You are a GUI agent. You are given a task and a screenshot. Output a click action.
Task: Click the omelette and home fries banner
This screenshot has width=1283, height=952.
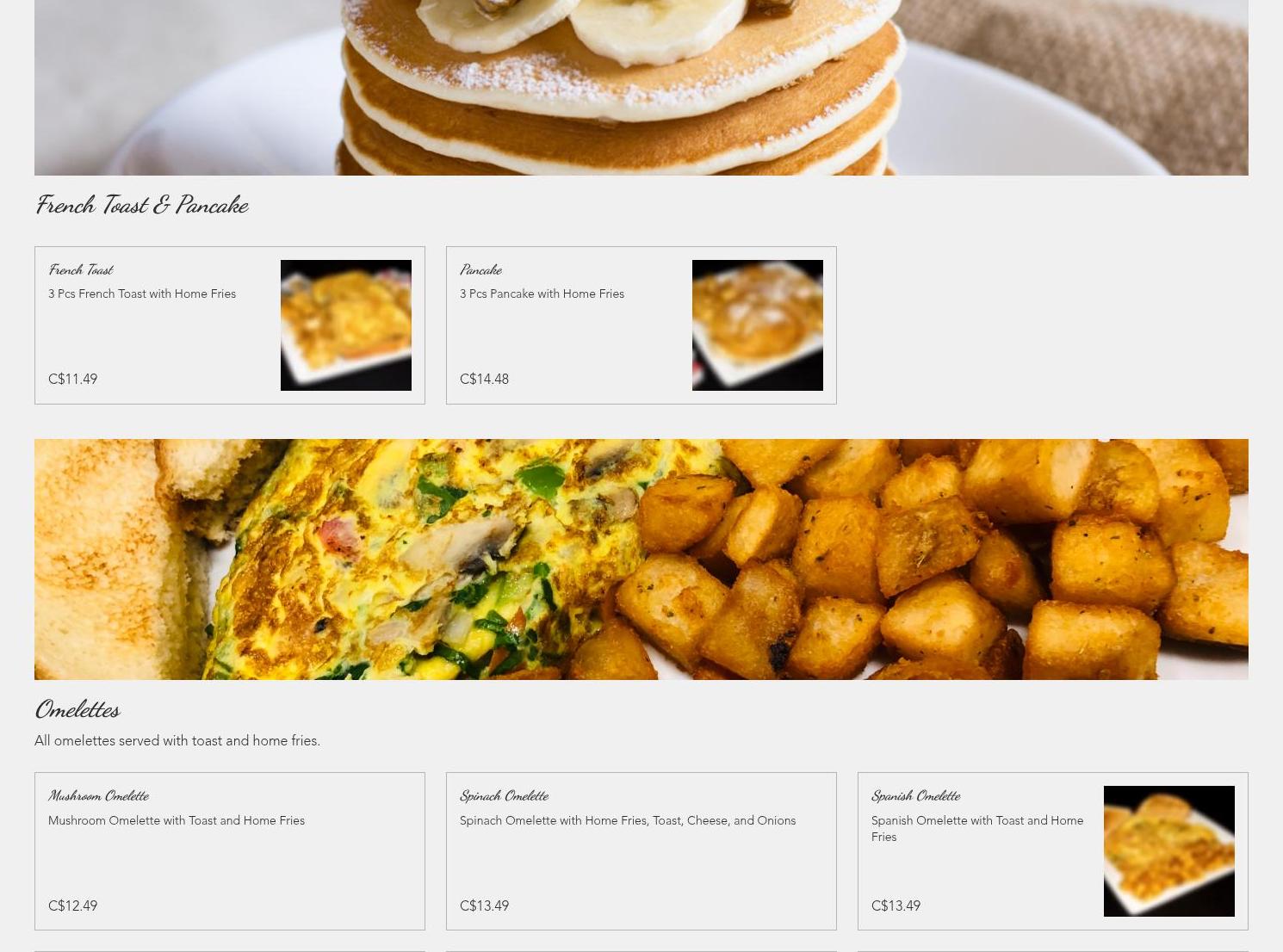tap(641, 559)
